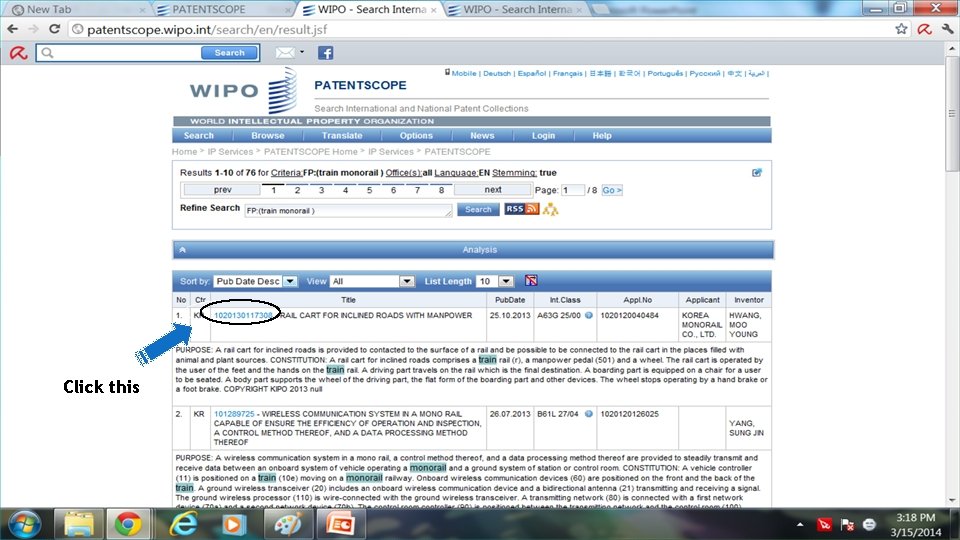Open Windows Start button
960x540 pixels.
coord(24,525)
